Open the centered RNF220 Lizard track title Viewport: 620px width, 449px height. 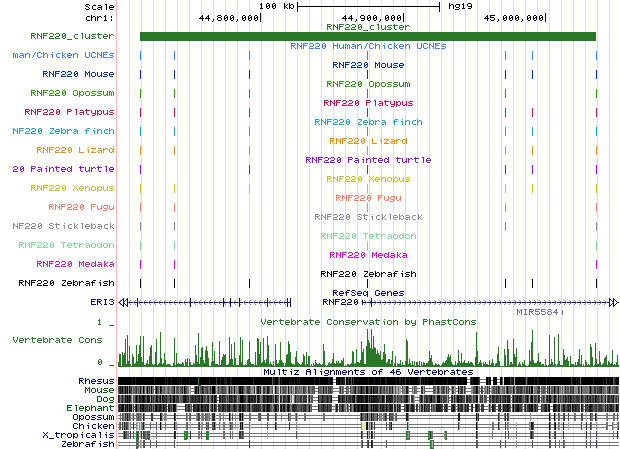click(367, 141)
